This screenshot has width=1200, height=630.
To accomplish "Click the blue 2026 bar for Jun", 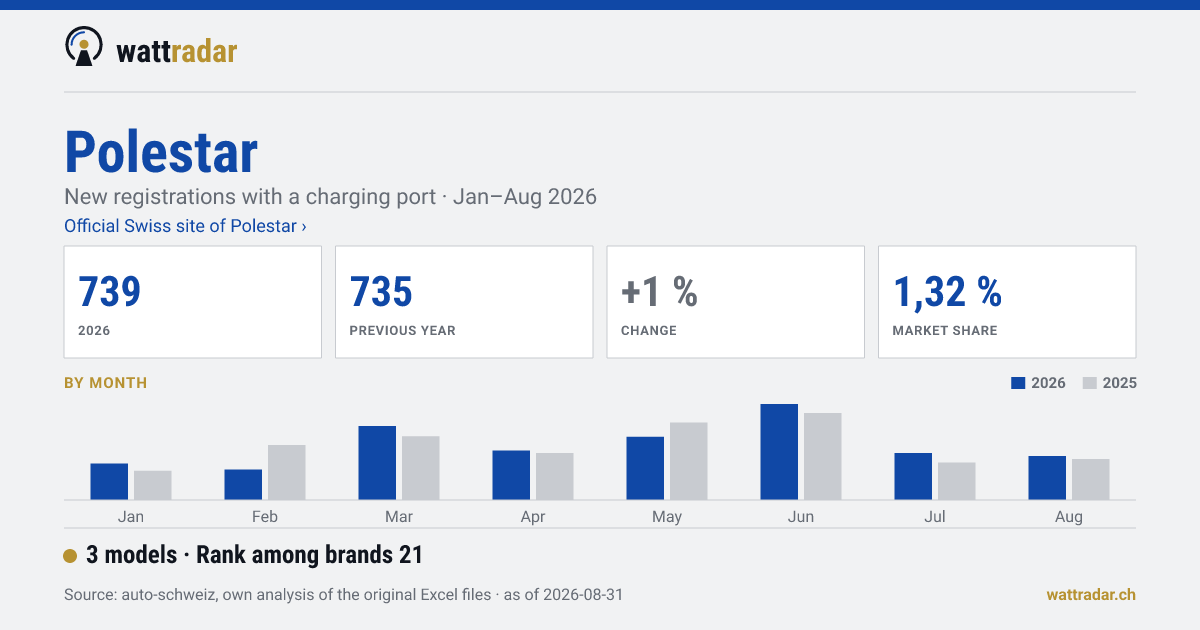I will [779, 451].
